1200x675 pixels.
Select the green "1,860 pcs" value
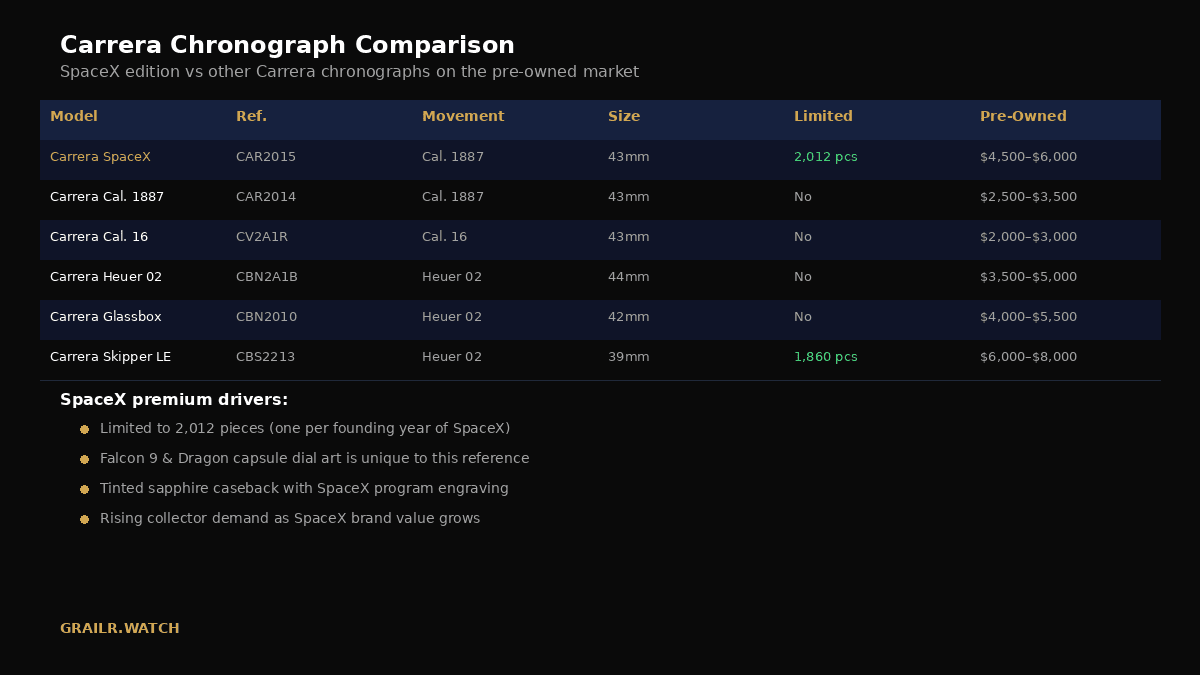[x=825, y=357]
